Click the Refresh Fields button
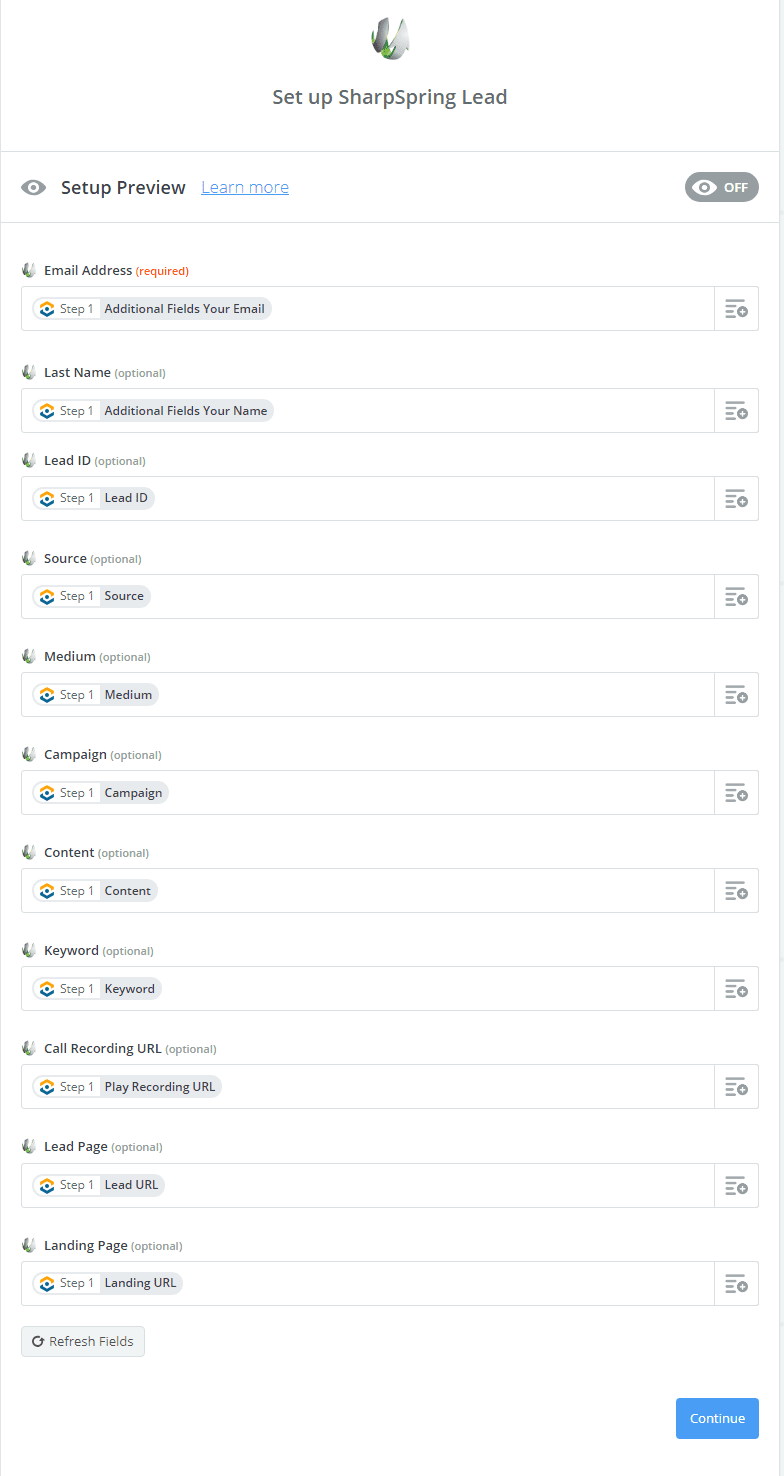The height and width of the screenshot is (1476, 784). click(x=83, y=1341)
